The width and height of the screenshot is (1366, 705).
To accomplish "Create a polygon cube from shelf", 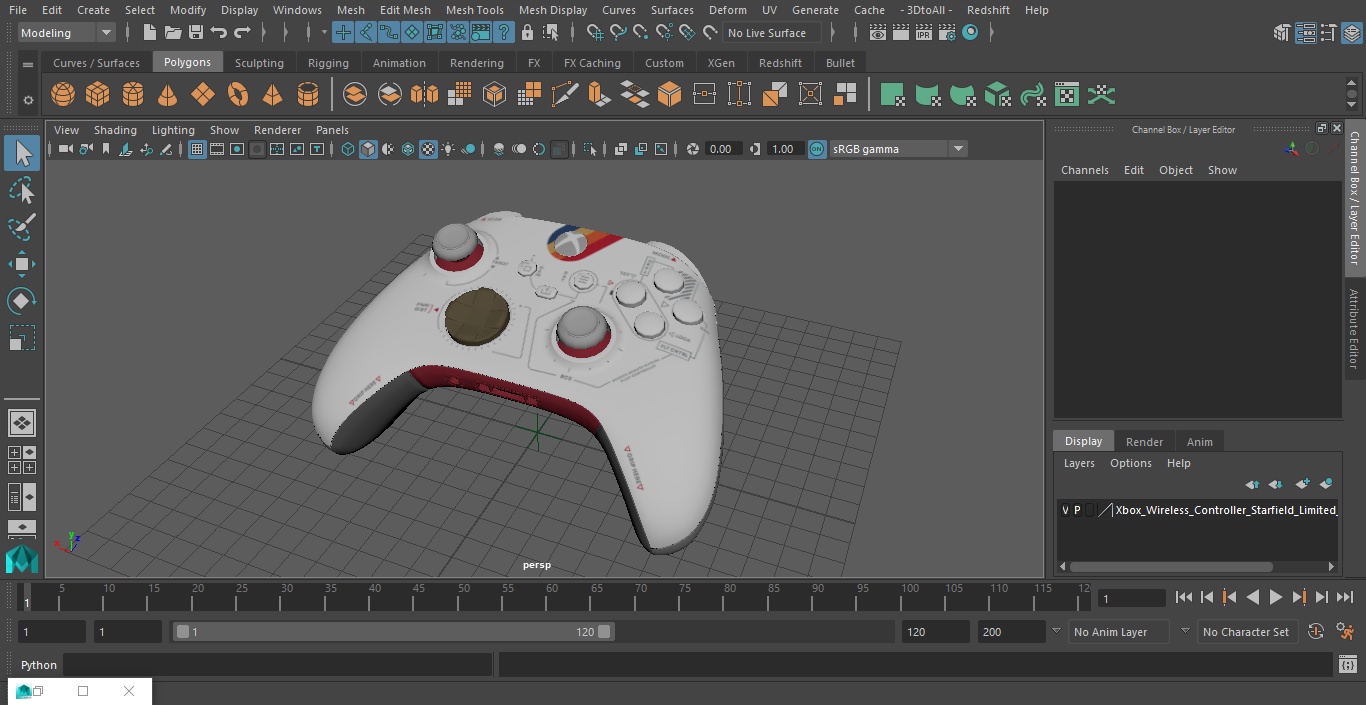I will click(x=98, y=95).
